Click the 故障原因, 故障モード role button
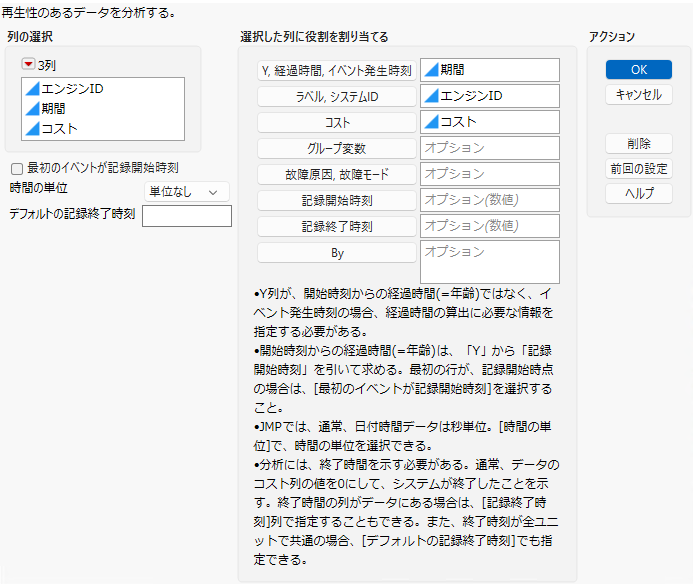The width and height of the screenshot is (693, 584). [x=336, y=175]
